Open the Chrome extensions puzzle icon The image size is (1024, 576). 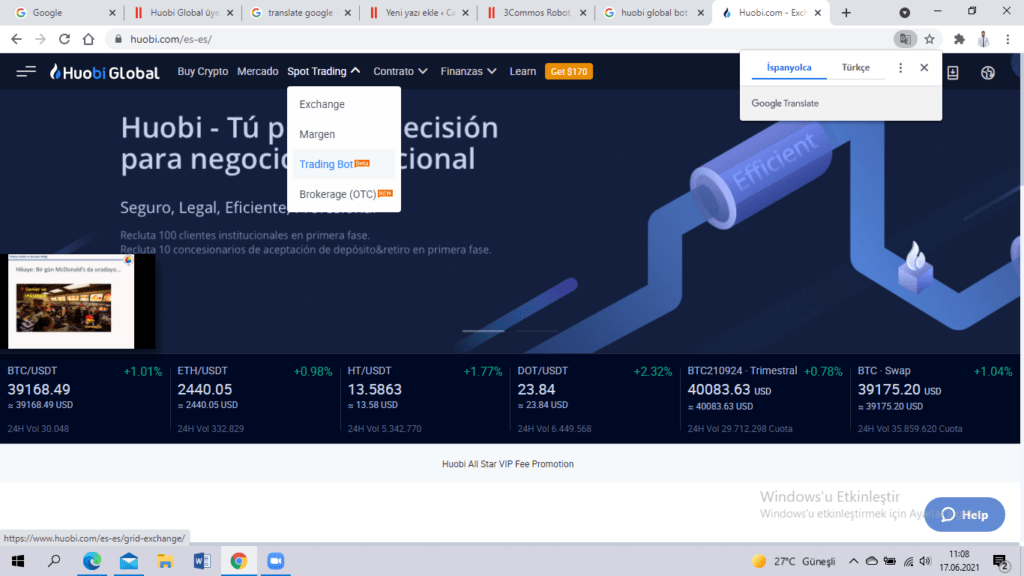pyautogui.click(x=959, y=39)
